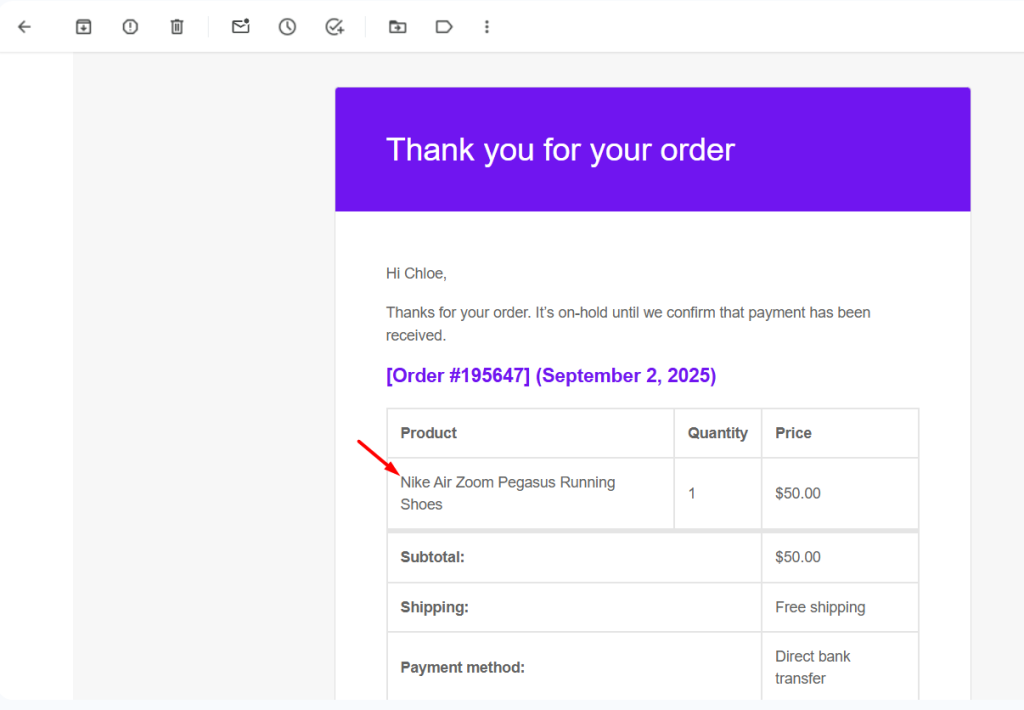Move the email to a folder
This screenshot has width=1024, height=710.
[397, 27]
